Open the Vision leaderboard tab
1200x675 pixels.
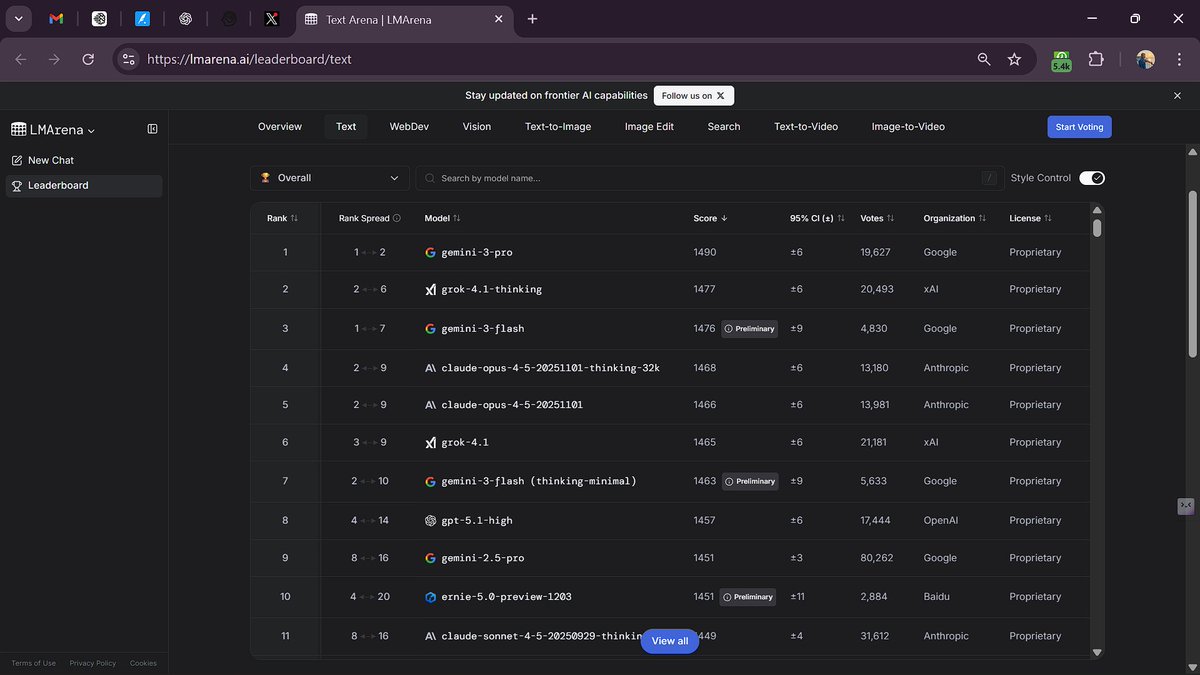[477, 127]
